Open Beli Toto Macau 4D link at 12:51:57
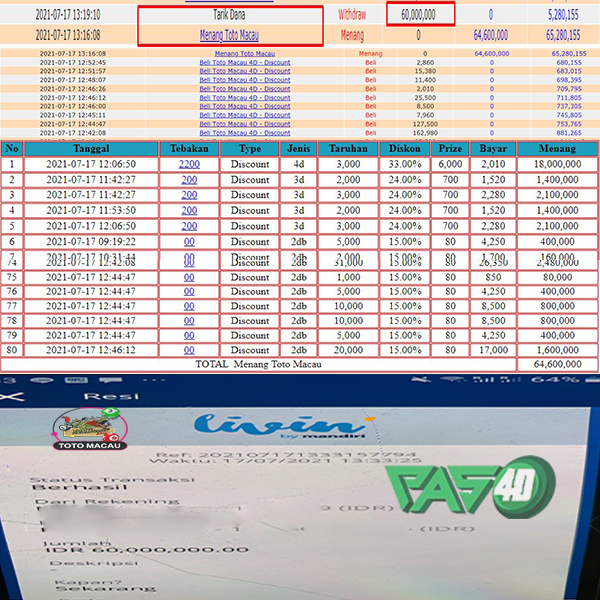The image size is (600, 600). (x=245, y=71)
